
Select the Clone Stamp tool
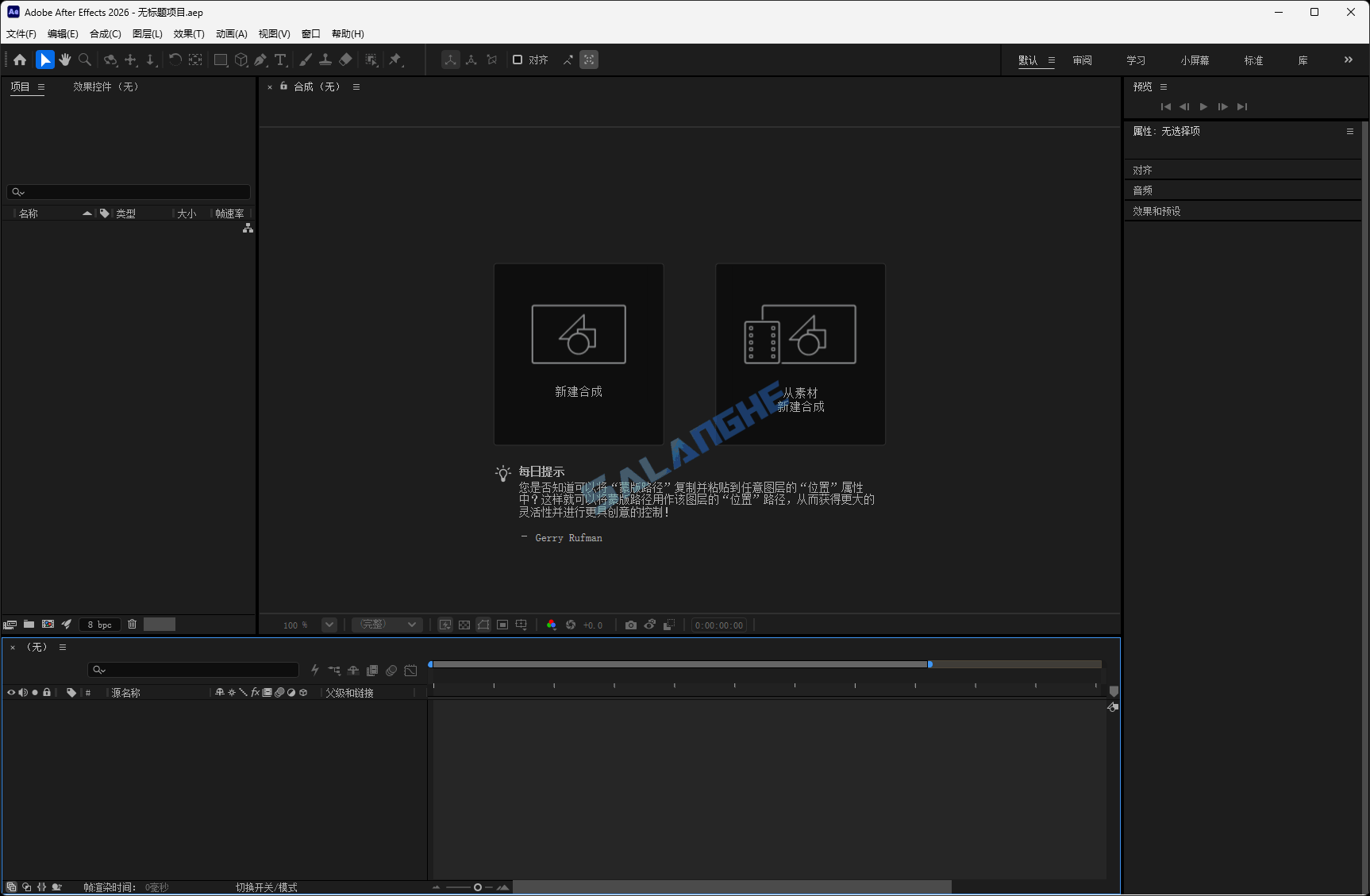pos(325,60)
